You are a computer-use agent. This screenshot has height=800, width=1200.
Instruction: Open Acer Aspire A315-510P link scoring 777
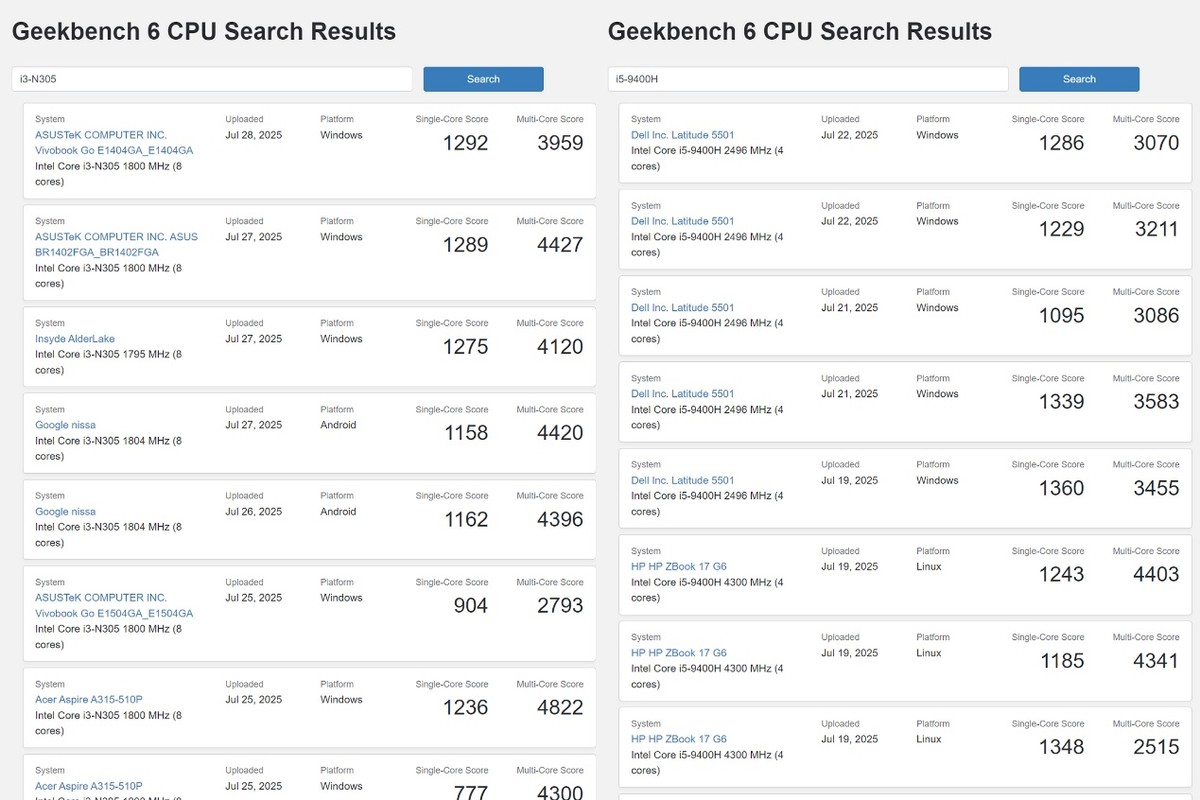click(x=89, y=786)
